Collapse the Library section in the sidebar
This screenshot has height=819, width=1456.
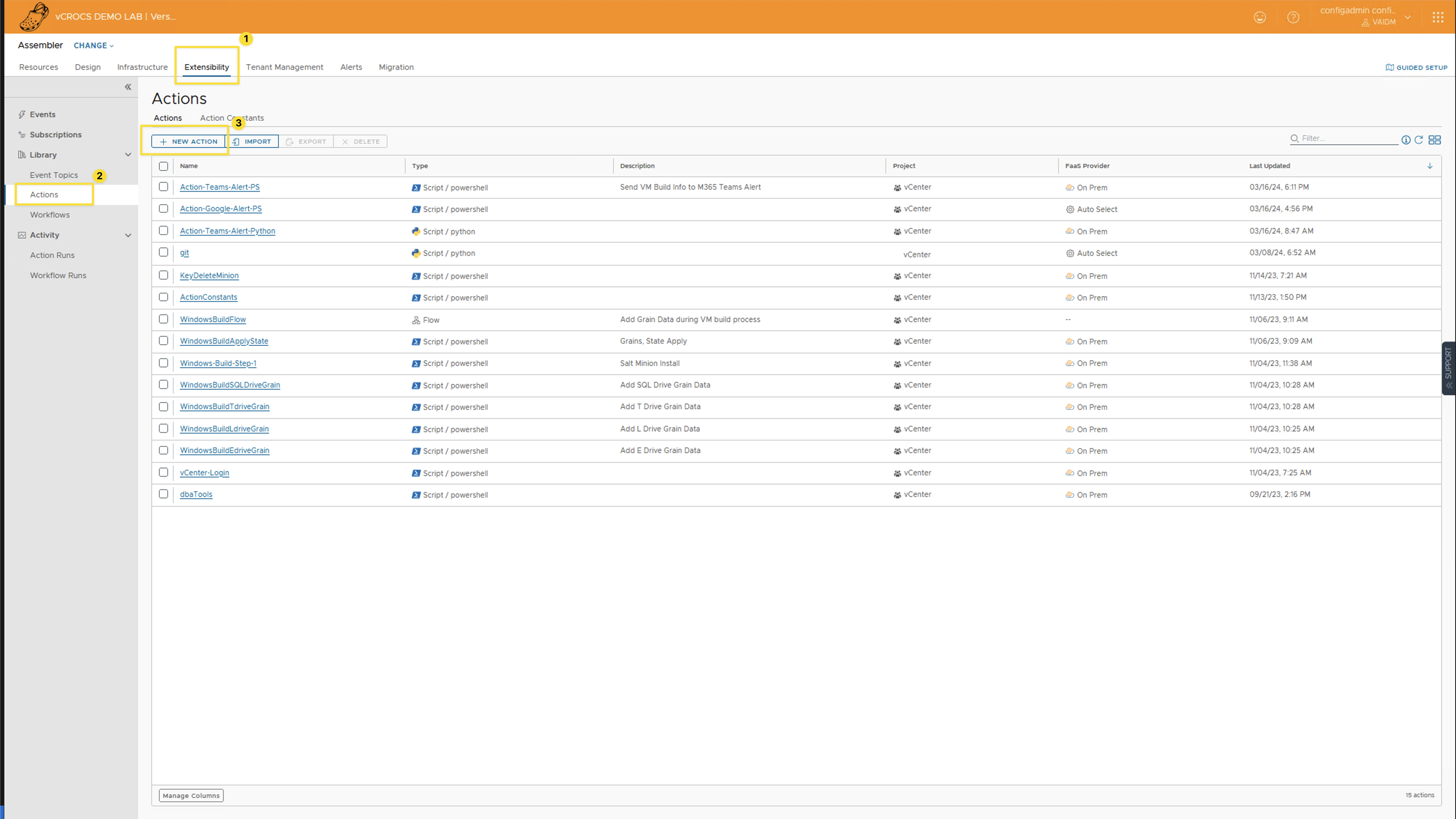tap(128, 154)
